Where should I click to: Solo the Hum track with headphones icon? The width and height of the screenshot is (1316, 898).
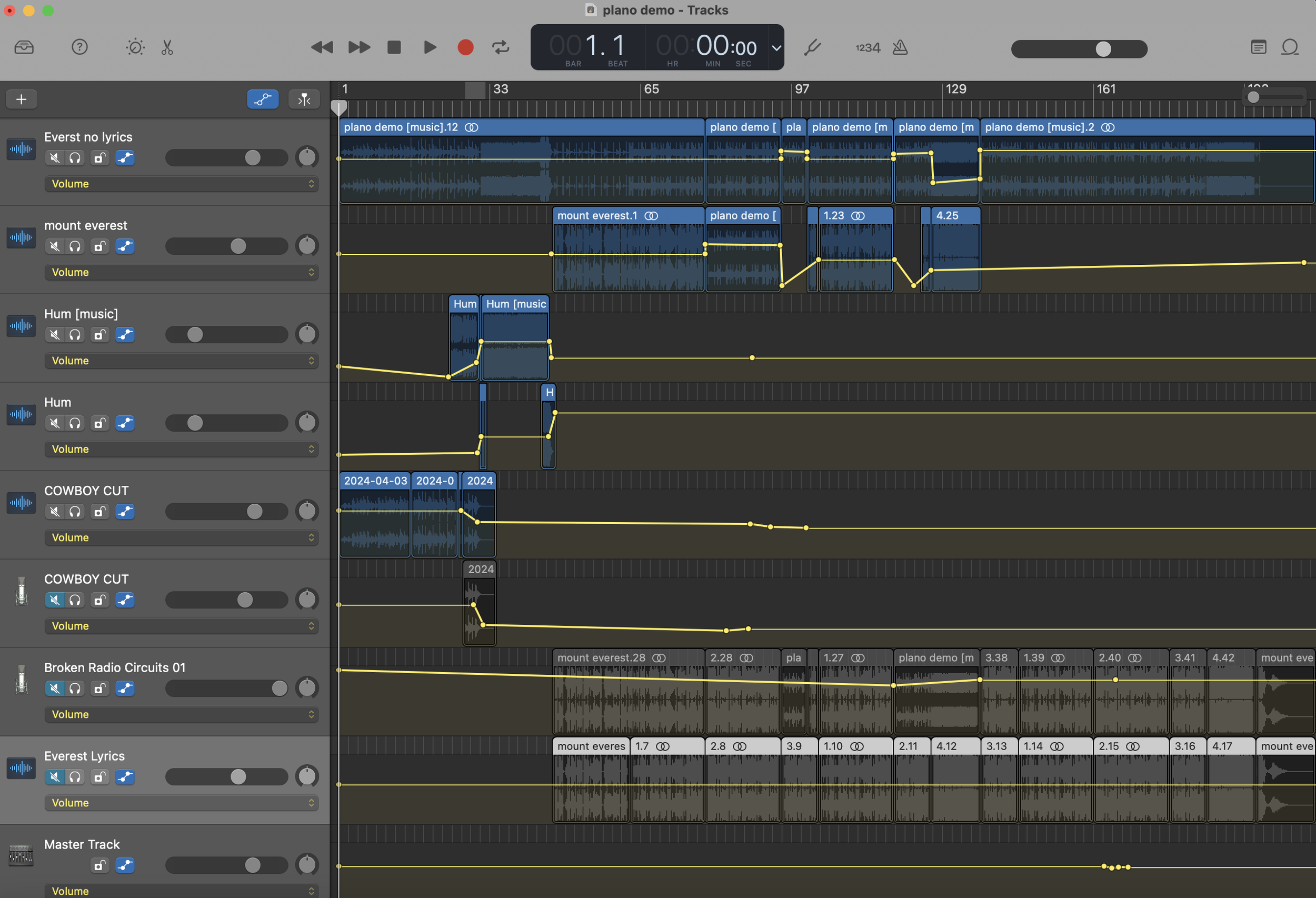coord(75,423)
